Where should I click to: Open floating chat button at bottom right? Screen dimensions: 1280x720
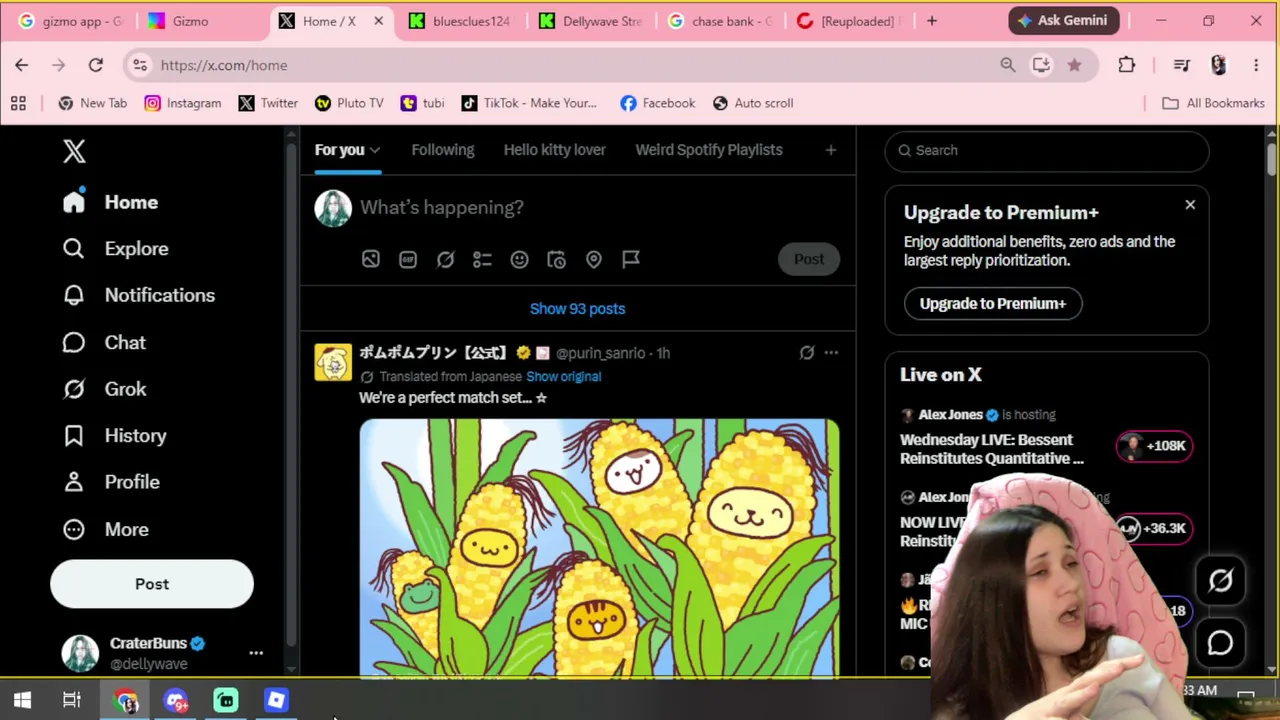click(1220, 643)
